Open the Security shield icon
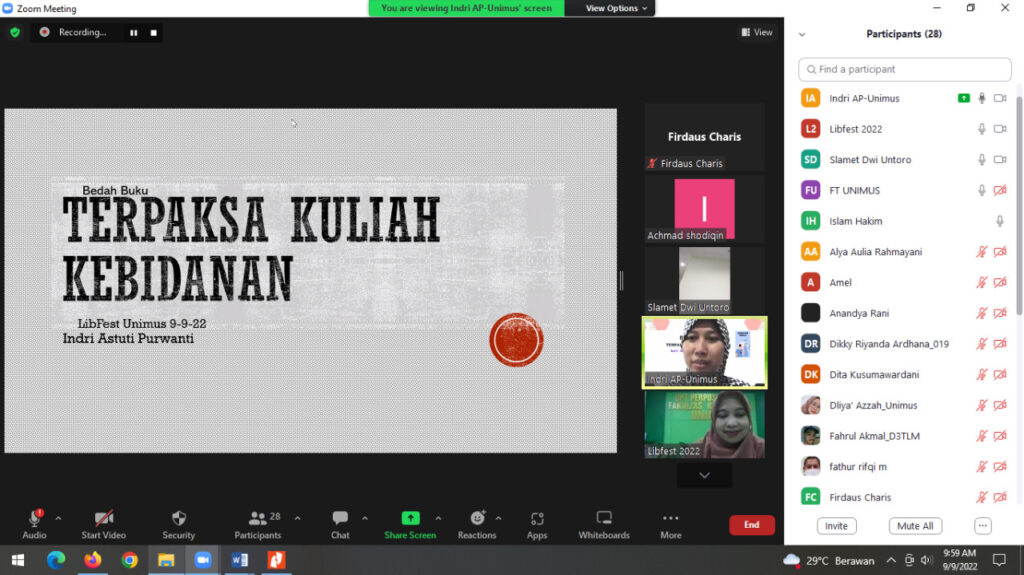This screenshot has width=1024, height=575. [x=178, y=518]
